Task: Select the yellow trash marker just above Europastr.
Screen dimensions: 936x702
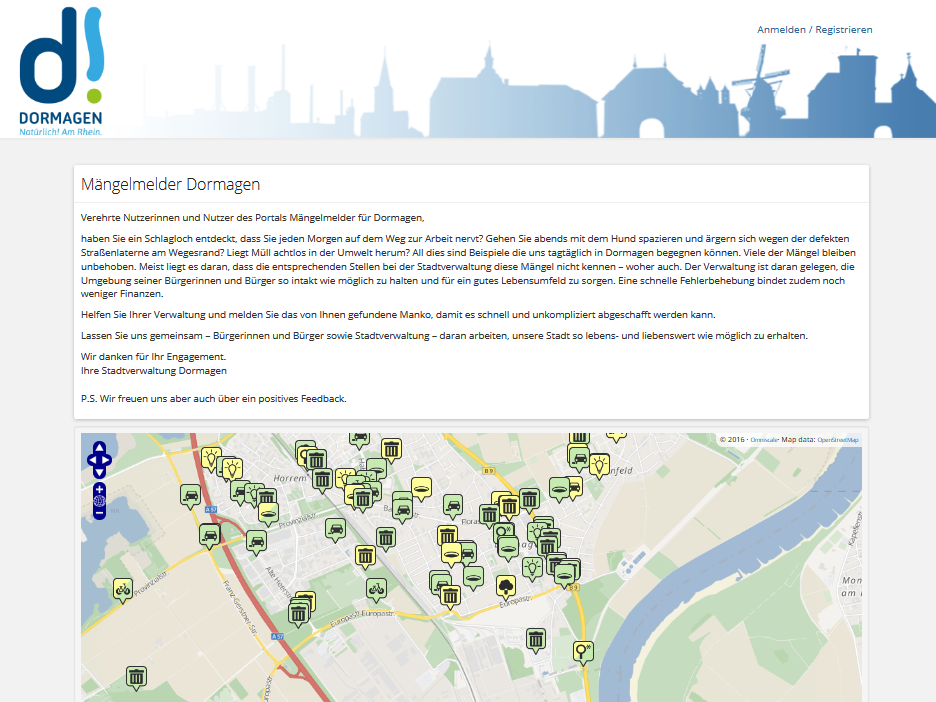Action: coord(449,595)
